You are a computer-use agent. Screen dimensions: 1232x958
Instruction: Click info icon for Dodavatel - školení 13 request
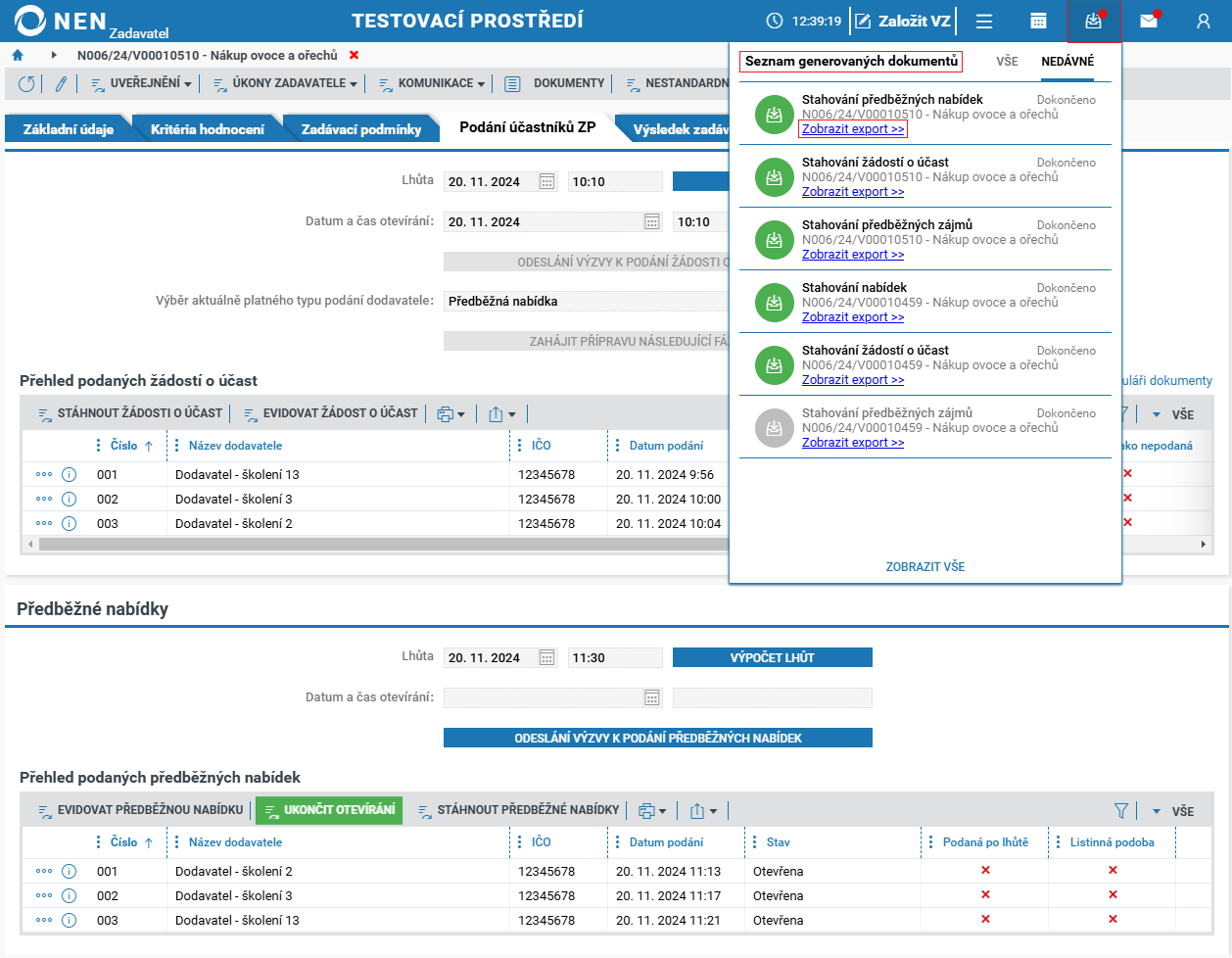69,474
